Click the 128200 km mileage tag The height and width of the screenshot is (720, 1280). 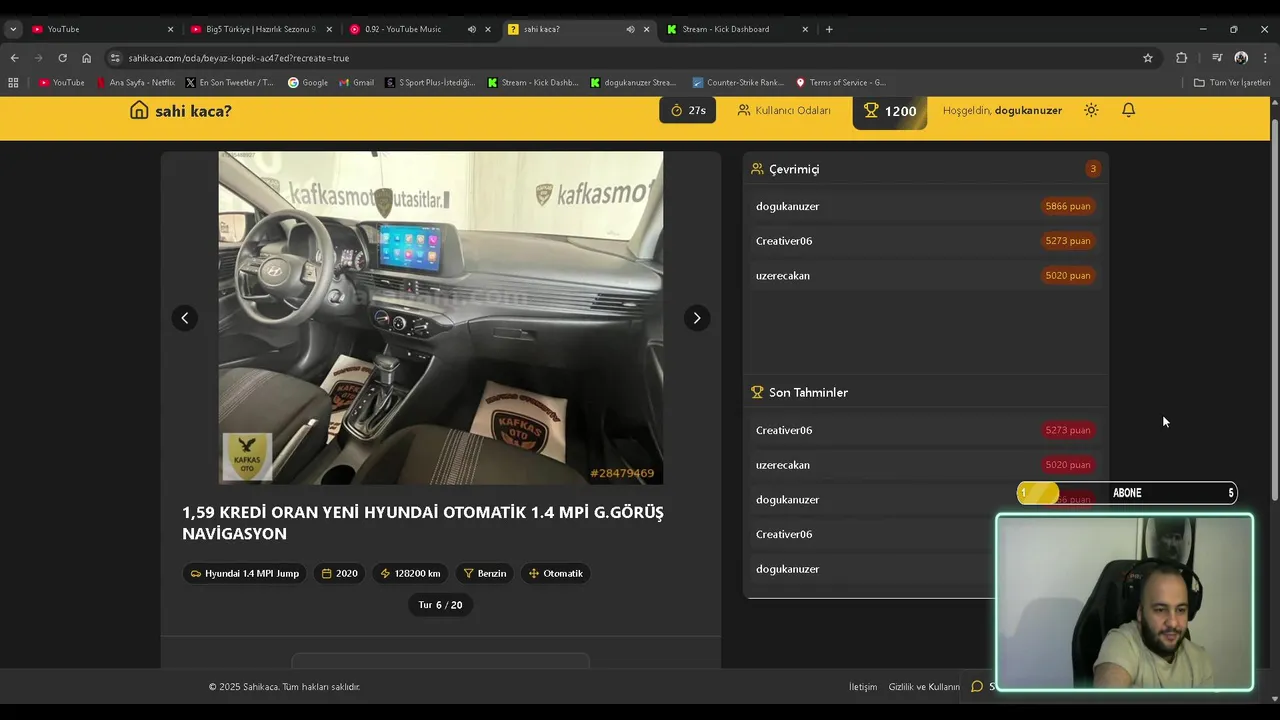pos(410,573)
